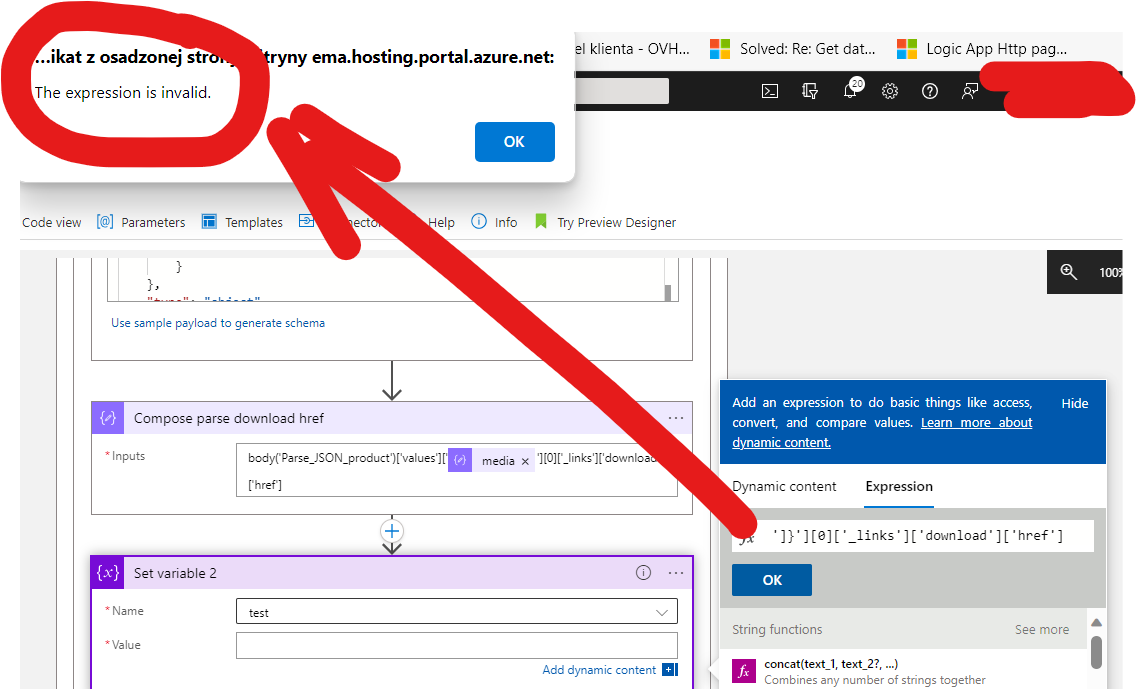1139x689 pixels.
Task: Select the media dynamic token
Action: (x=490, y=460)
